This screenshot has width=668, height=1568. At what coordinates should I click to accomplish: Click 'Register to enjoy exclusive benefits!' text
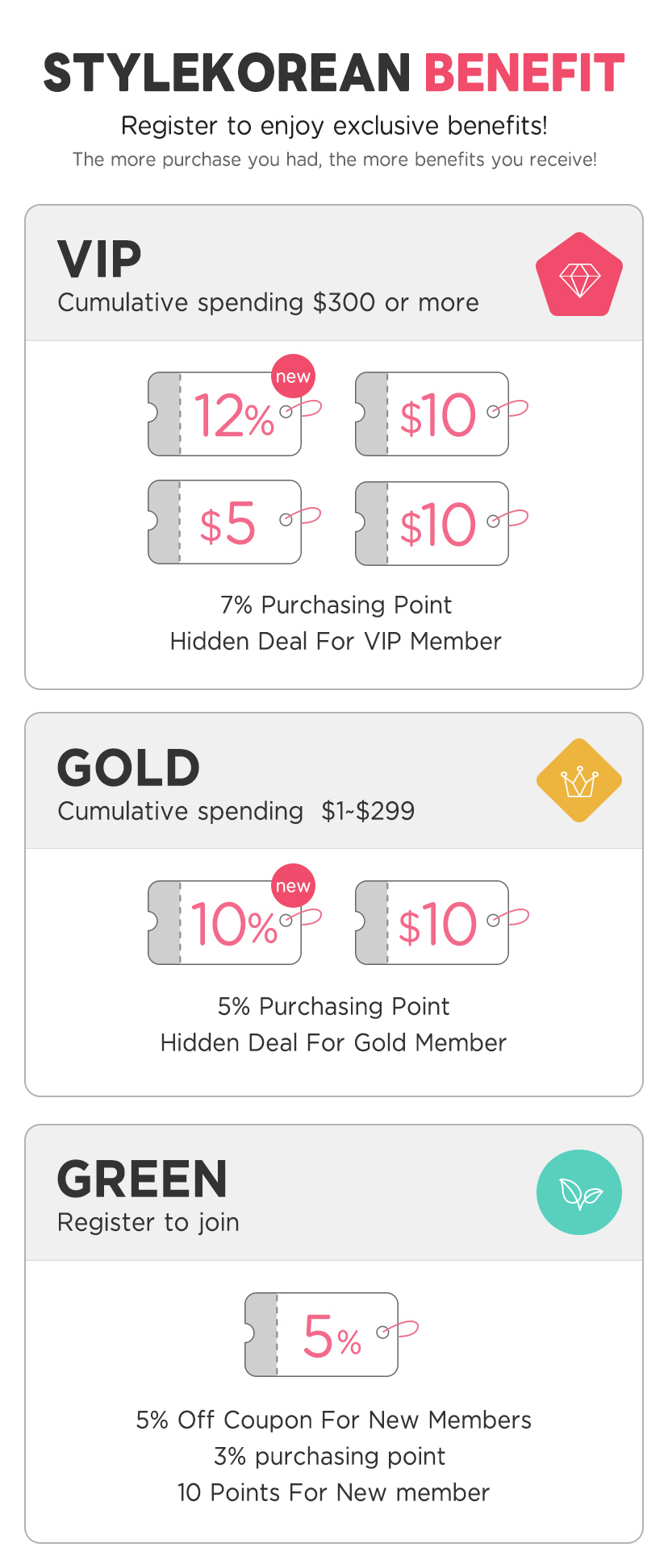pos(334,127)
